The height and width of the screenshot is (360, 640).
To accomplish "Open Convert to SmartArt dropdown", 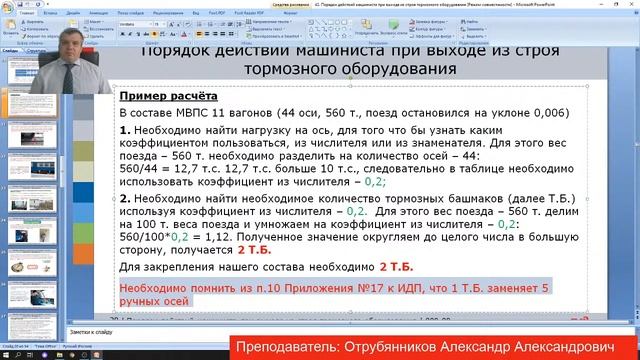I will click(274, 36).
